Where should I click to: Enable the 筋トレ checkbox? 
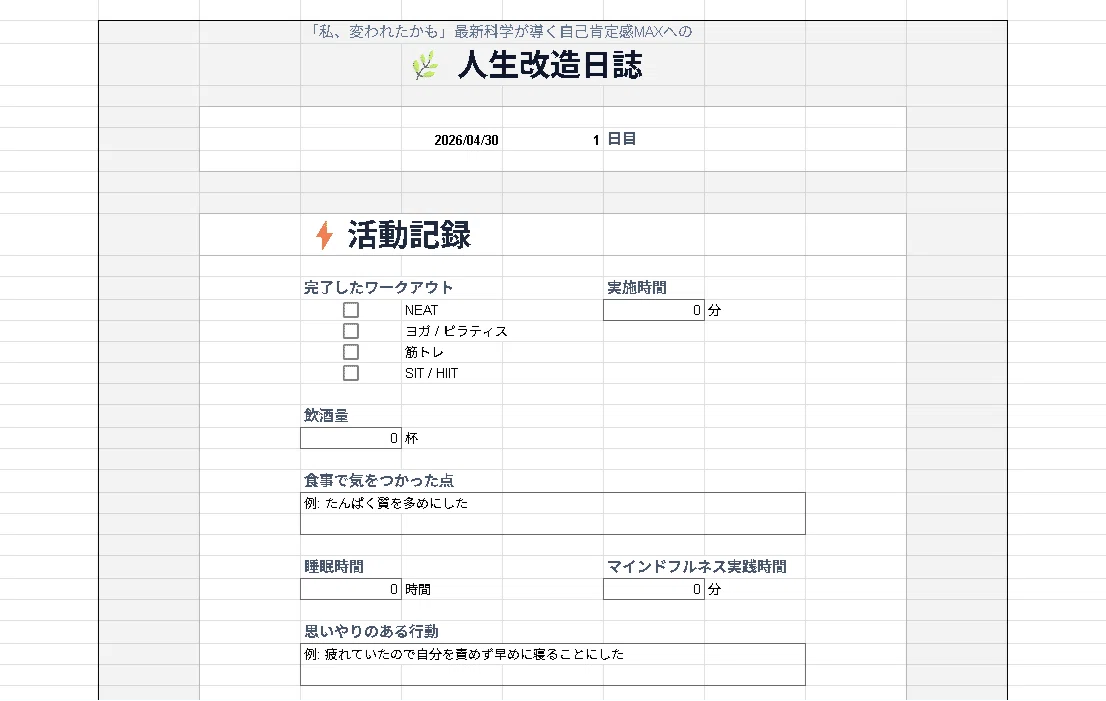pos(351,352)
